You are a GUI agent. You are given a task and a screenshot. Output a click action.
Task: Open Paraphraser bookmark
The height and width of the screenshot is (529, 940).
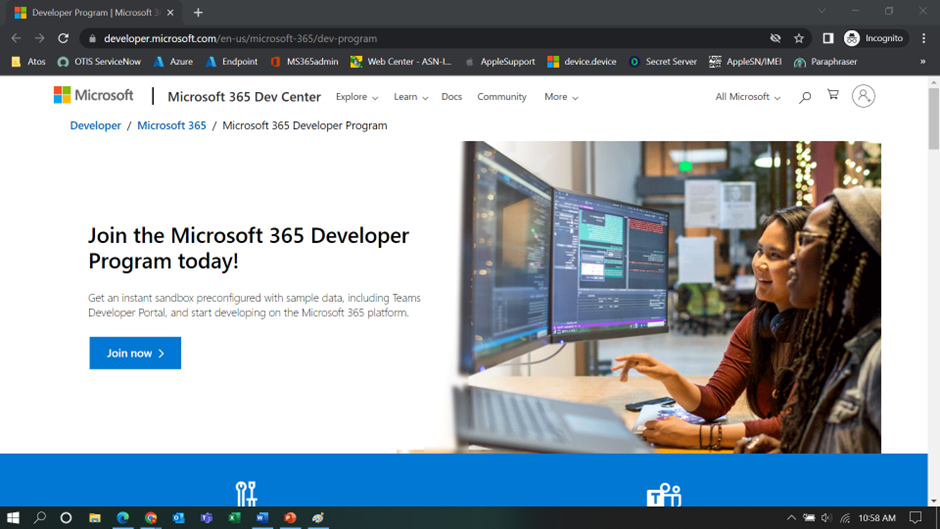pos(825,62)
